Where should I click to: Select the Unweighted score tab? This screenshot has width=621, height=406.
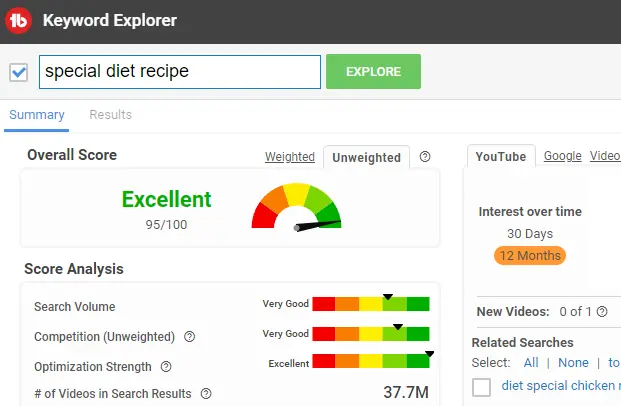coord(366,158)
